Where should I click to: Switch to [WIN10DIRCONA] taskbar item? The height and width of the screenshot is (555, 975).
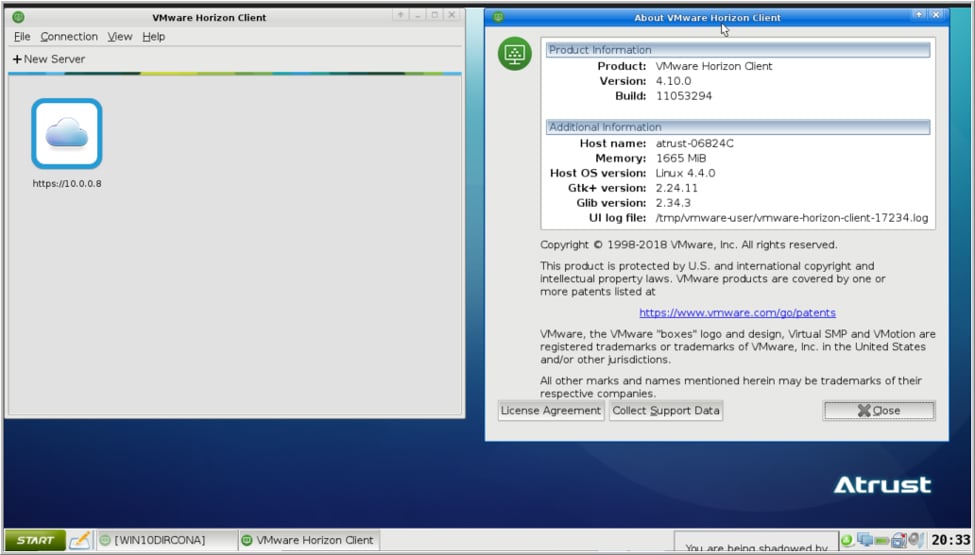[x=167, y=540]
